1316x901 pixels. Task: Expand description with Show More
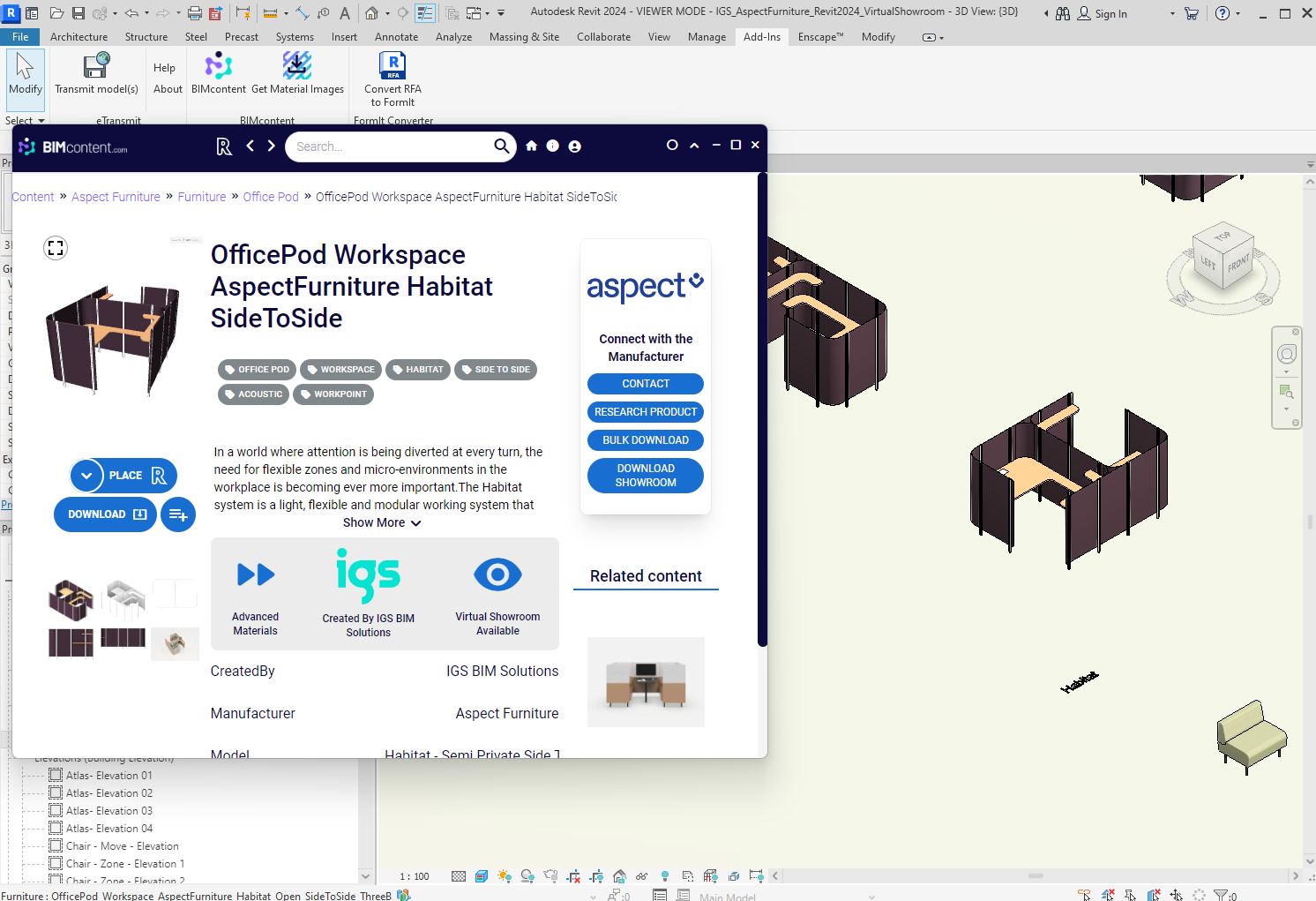pyautogui.click(x=382, y=522)
